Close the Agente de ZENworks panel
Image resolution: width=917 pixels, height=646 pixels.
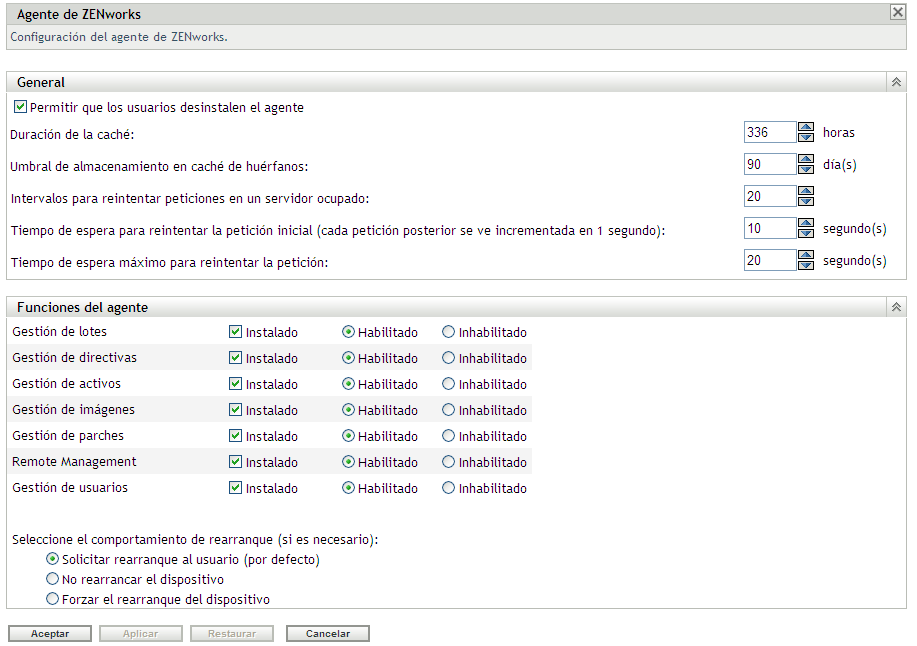point(897,13)
